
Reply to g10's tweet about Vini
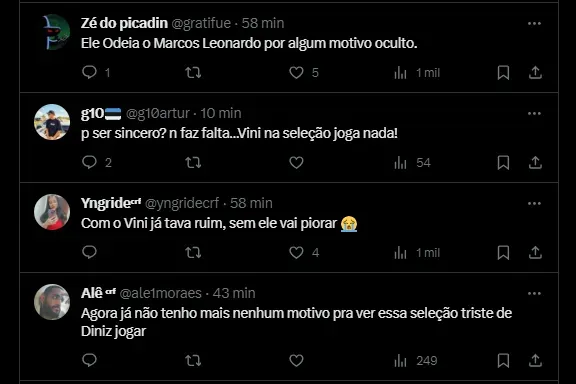pyautogui.click(x=89, y=162)
